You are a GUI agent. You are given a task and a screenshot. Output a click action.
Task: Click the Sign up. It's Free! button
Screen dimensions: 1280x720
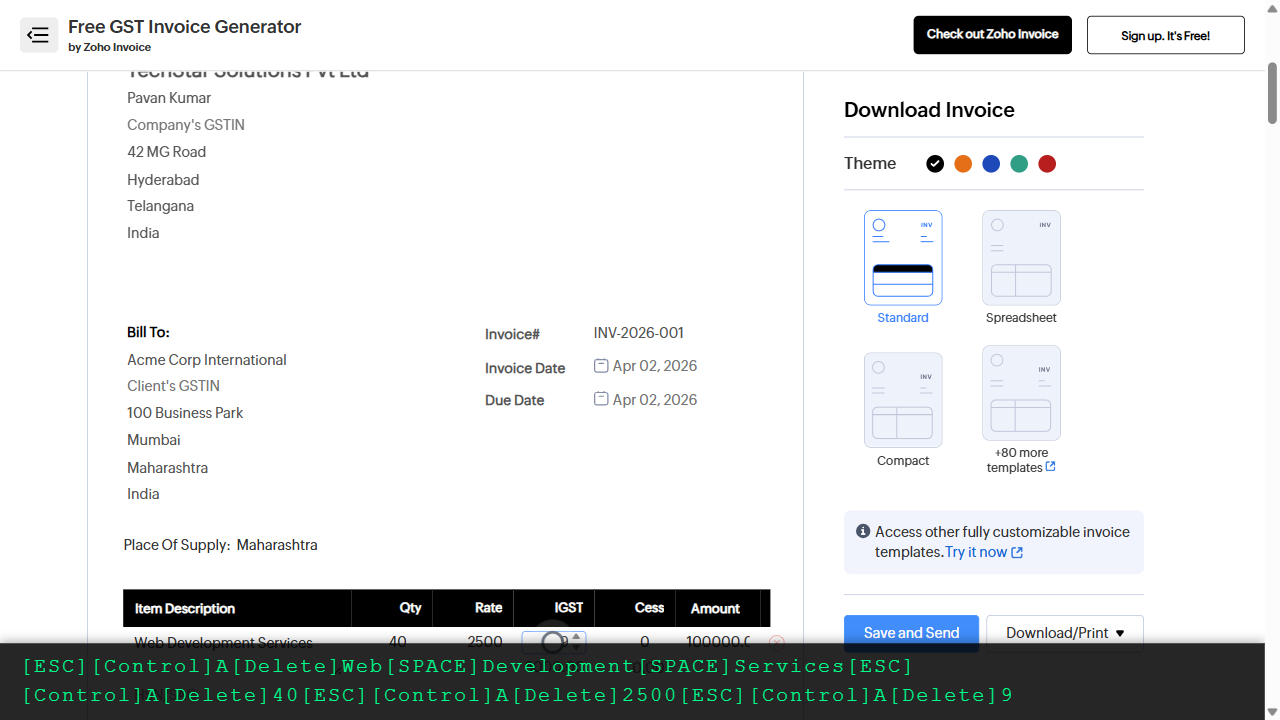click(x=1165, y=35)
